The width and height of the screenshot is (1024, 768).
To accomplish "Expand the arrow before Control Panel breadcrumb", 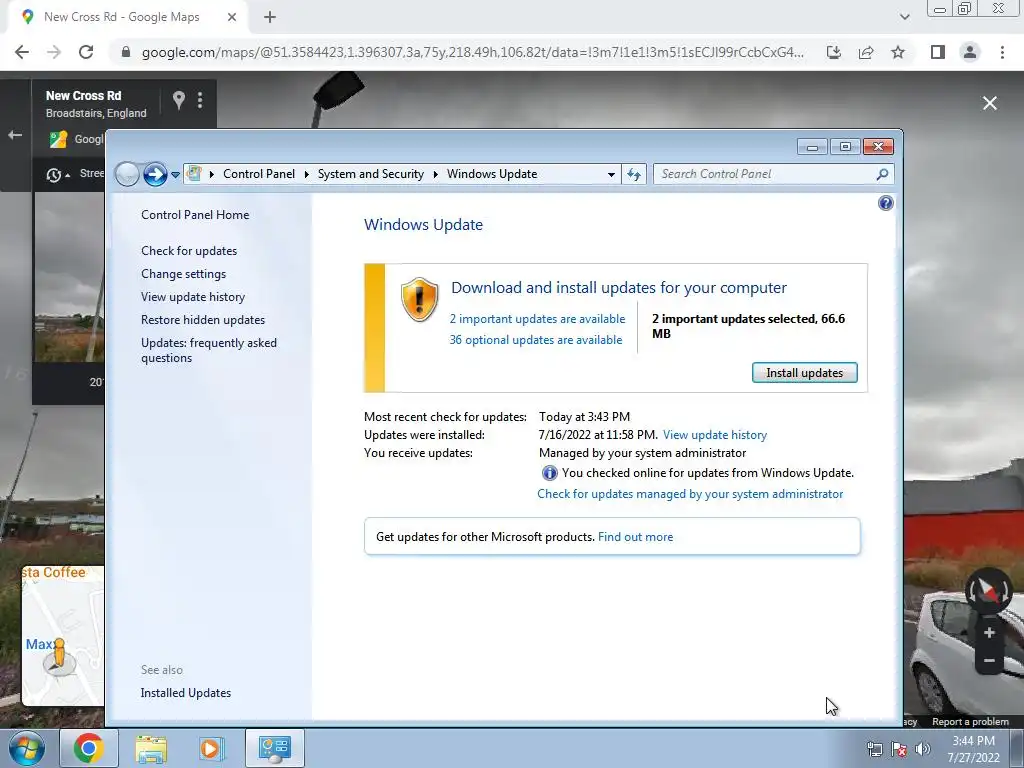I will pyautogui.click(x=212, y=174).
